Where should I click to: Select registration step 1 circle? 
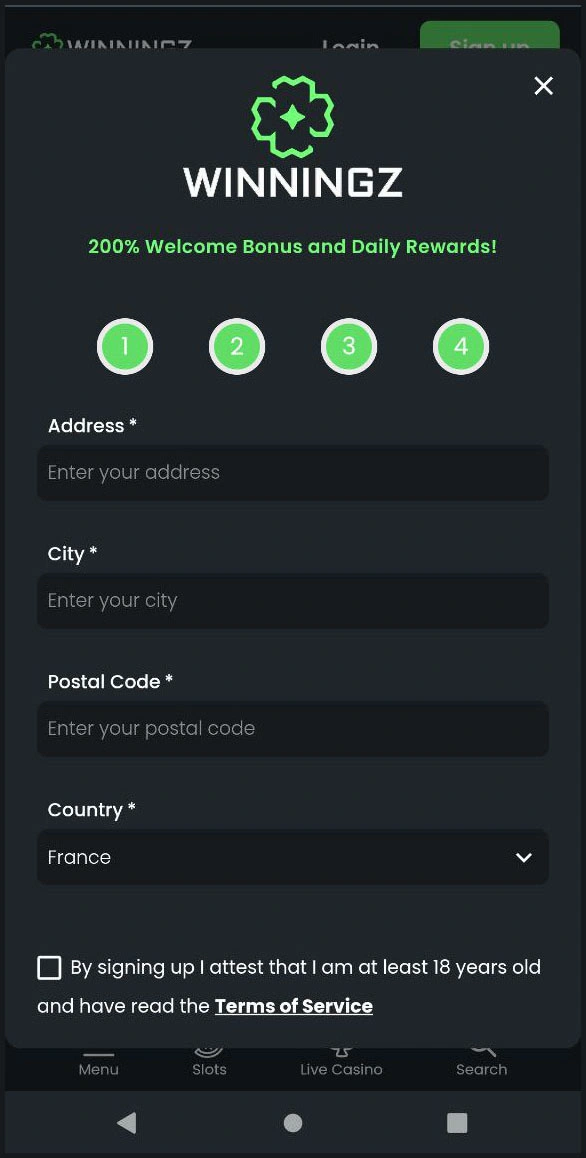[x=125, y=346]
